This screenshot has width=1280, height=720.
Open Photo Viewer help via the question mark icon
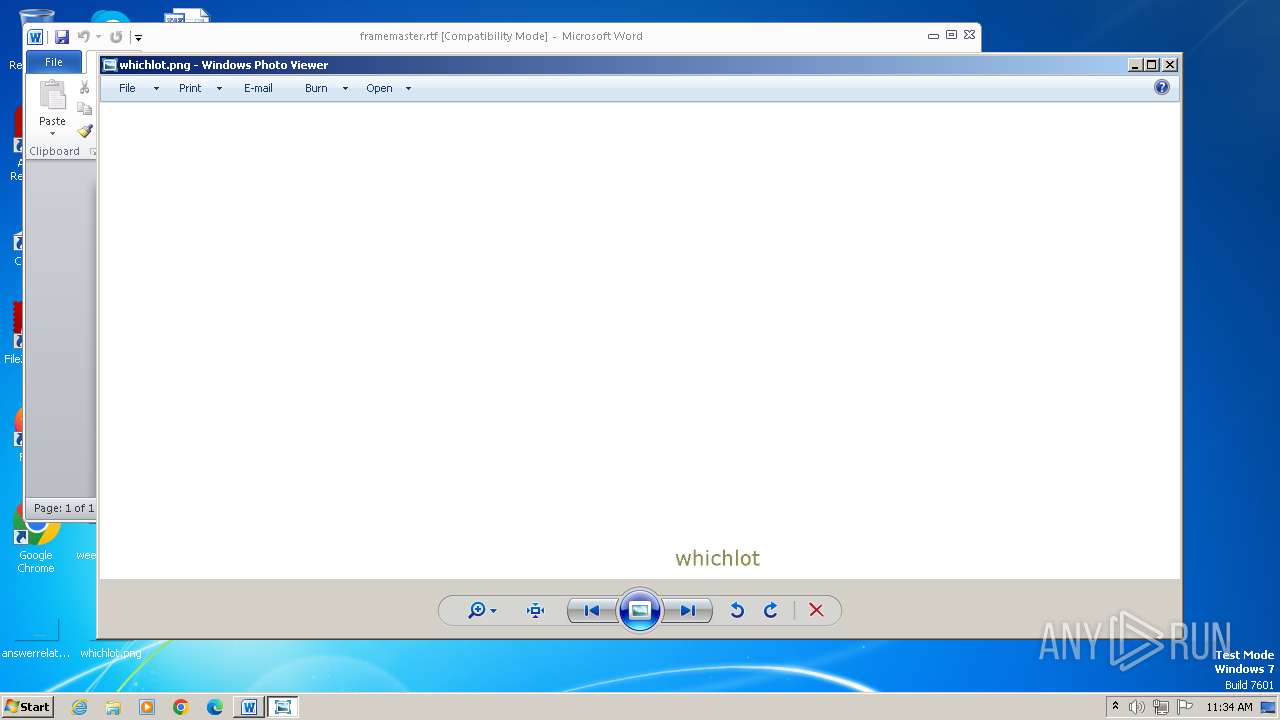pos(1162,88)
